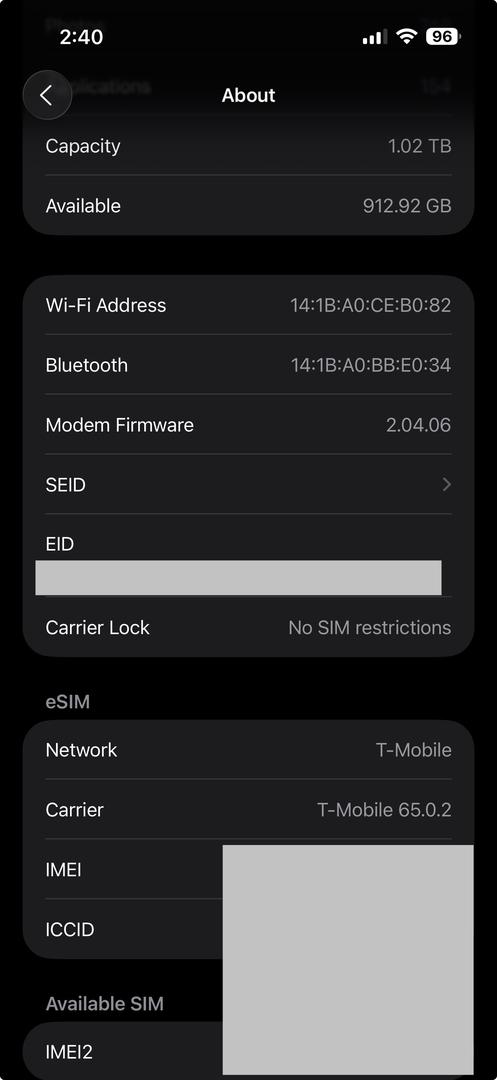Tap the back arrow button
Viewport: 497px width, 1080px height.
pos(47,95)
